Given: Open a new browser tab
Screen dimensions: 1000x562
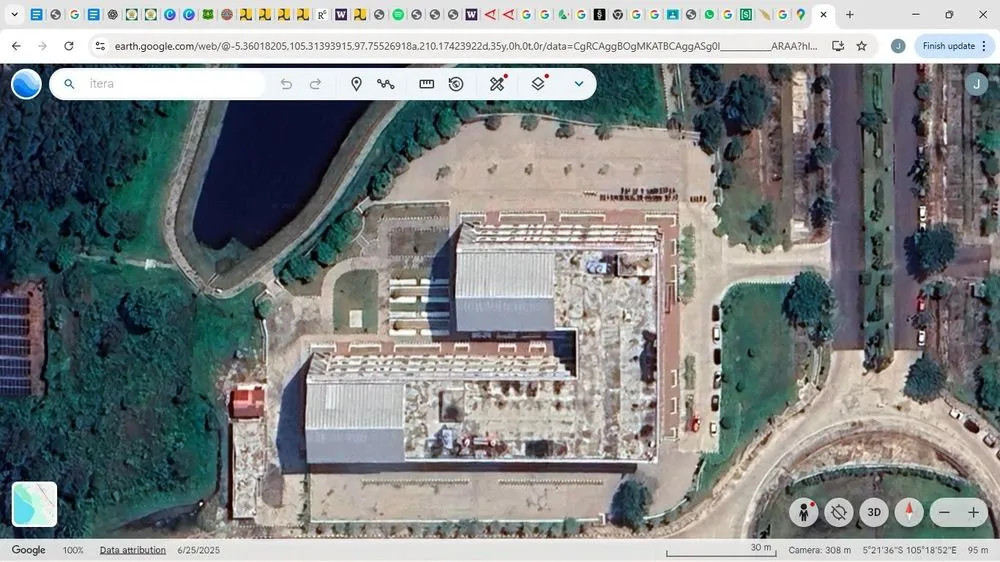Looking at the screenshot, I should 850,15.
